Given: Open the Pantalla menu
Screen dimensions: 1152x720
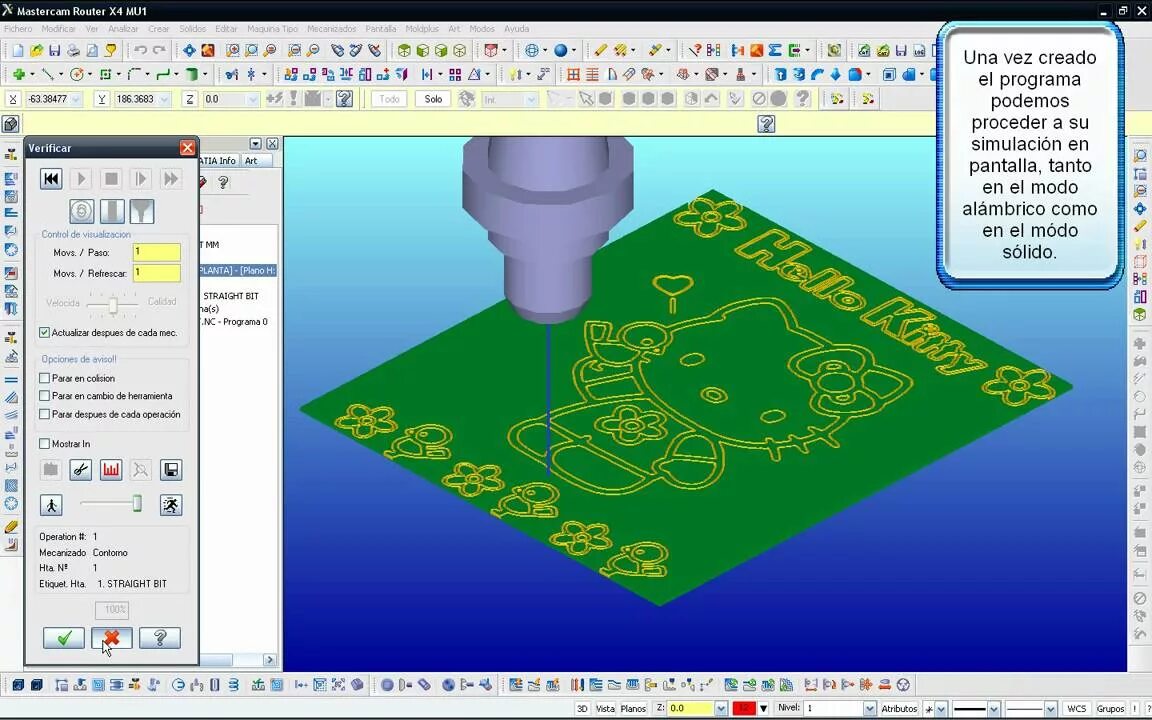Looking at the screenshot, I should [381, 29].
